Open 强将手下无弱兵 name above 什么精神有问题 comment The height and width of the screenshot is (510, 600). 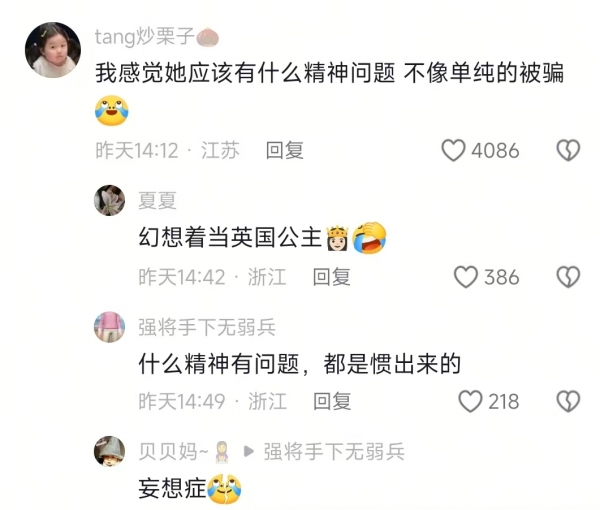click(207, 327)
